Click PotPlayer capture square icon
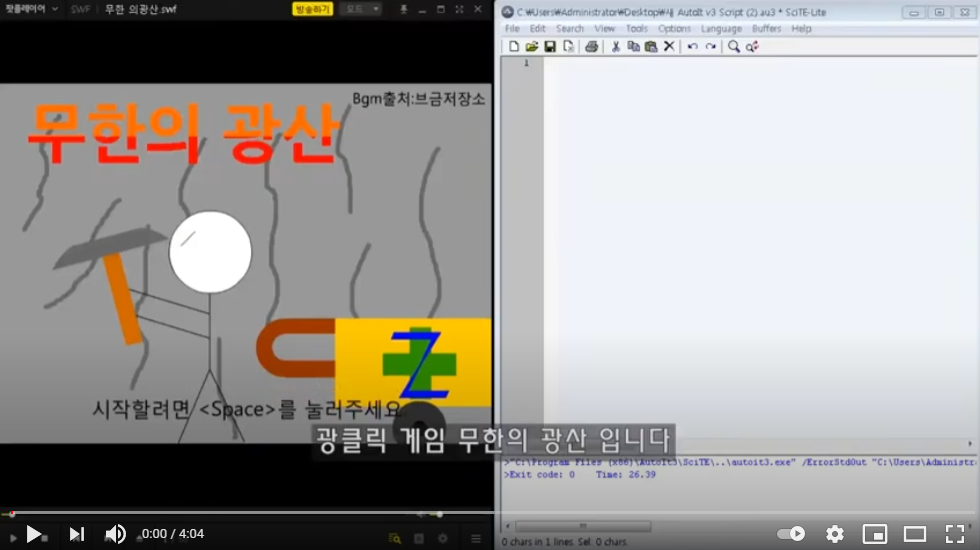This screenshot has height=550, width=980. [419, 538]
